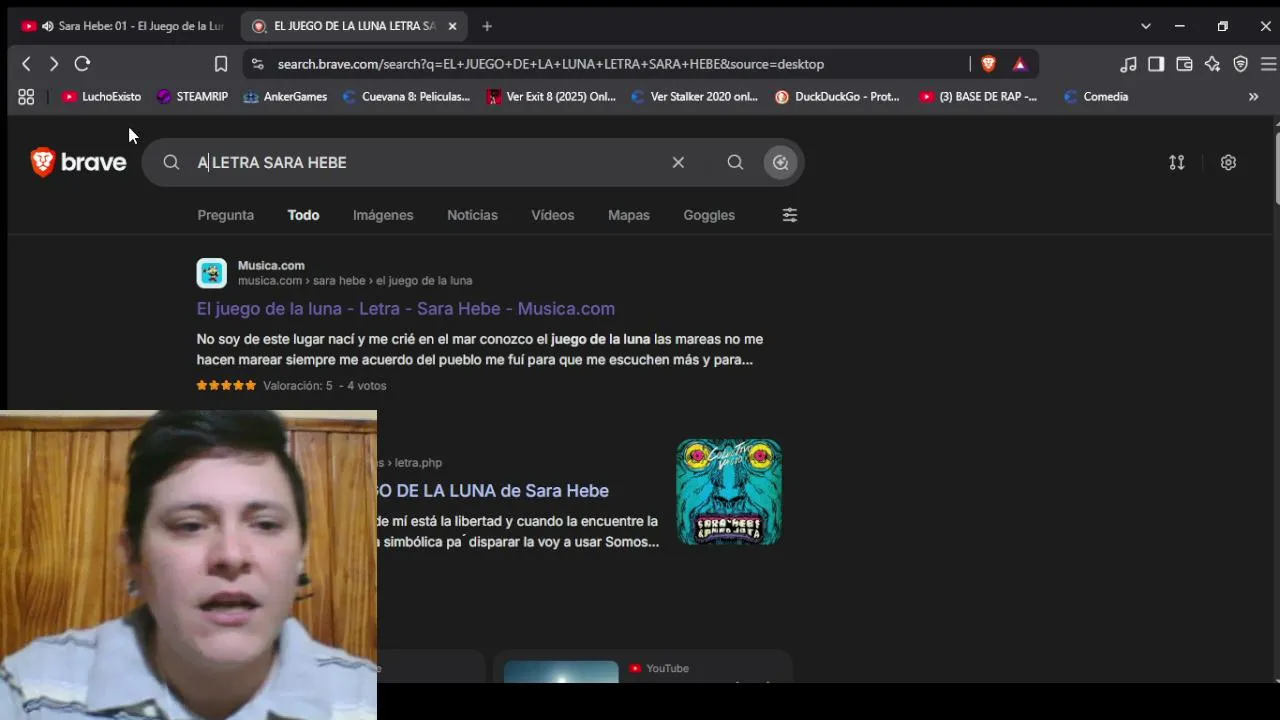Open the 'DE LA LUNA de Sara Hebe' result
This screenshot has width=1280, height=720.
[493, 491]
